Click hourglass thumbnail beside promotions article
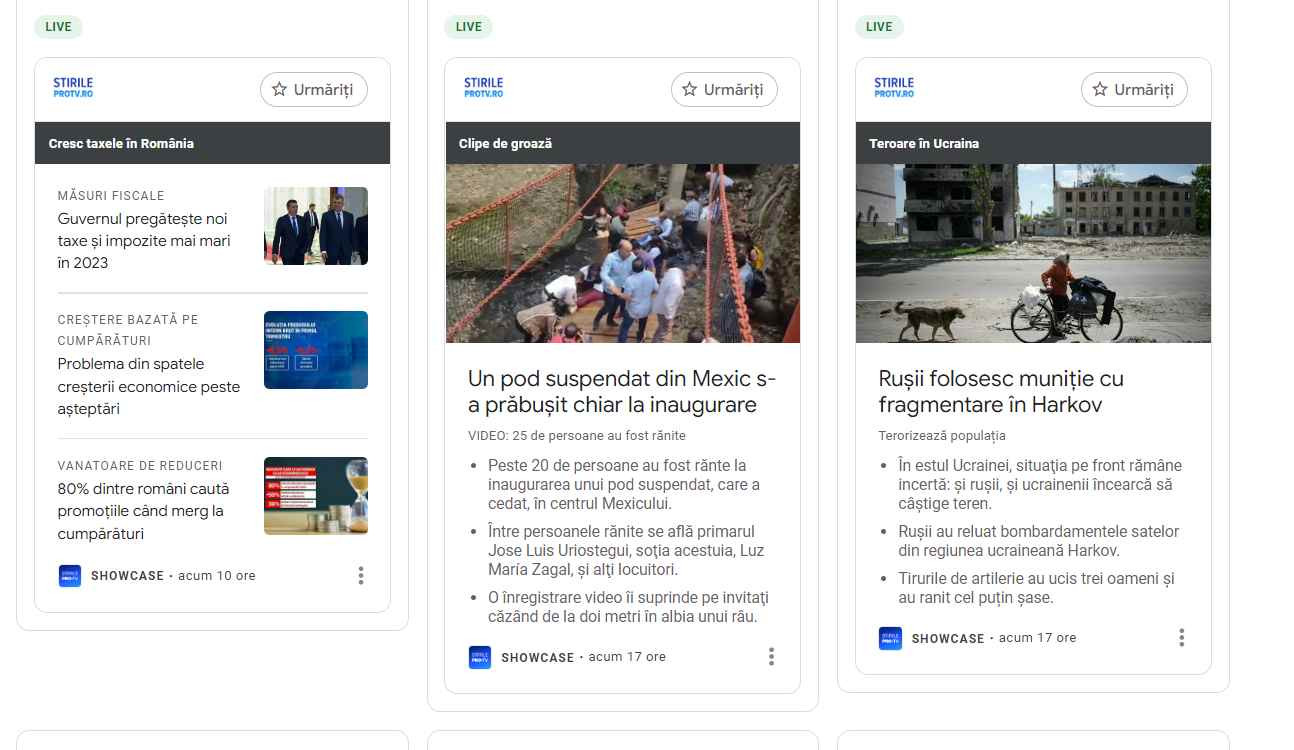 coord(316,496)
